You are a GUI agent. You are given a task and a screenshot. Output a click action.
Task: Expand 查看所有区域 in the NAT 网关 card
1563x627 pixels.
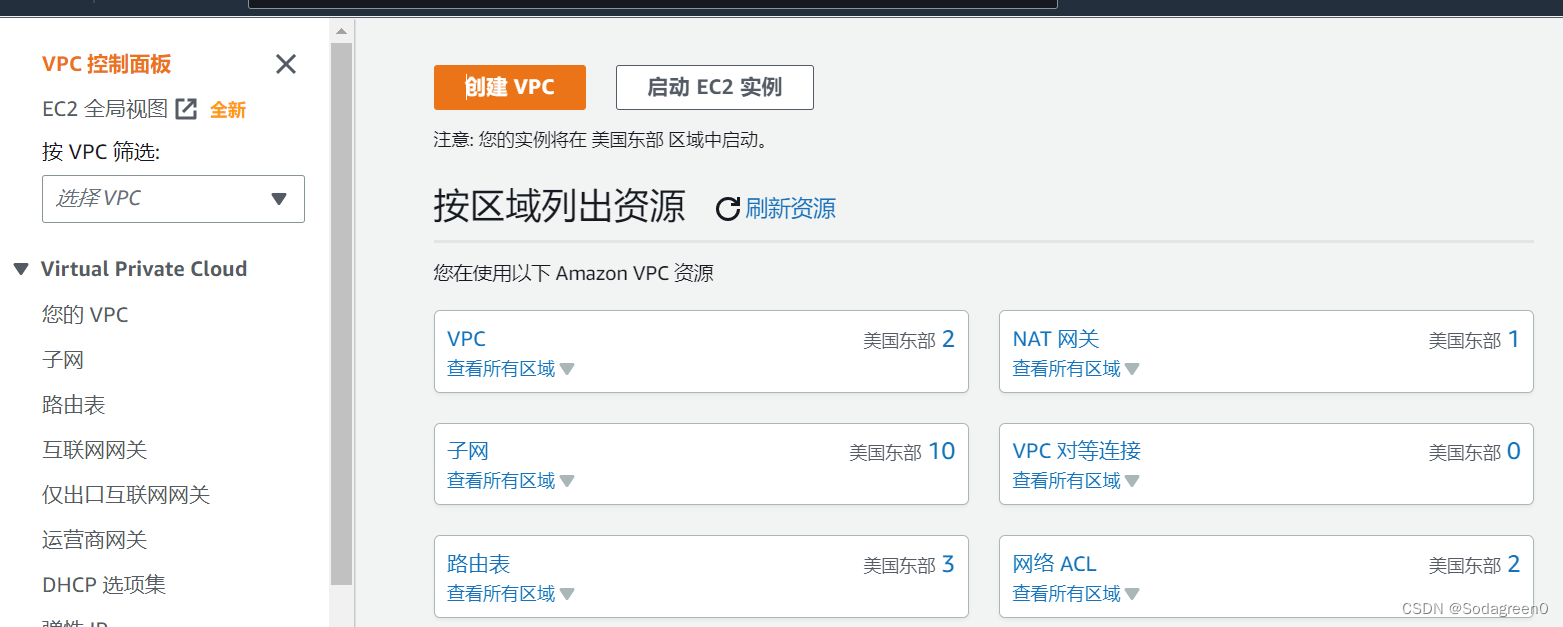1077,369
